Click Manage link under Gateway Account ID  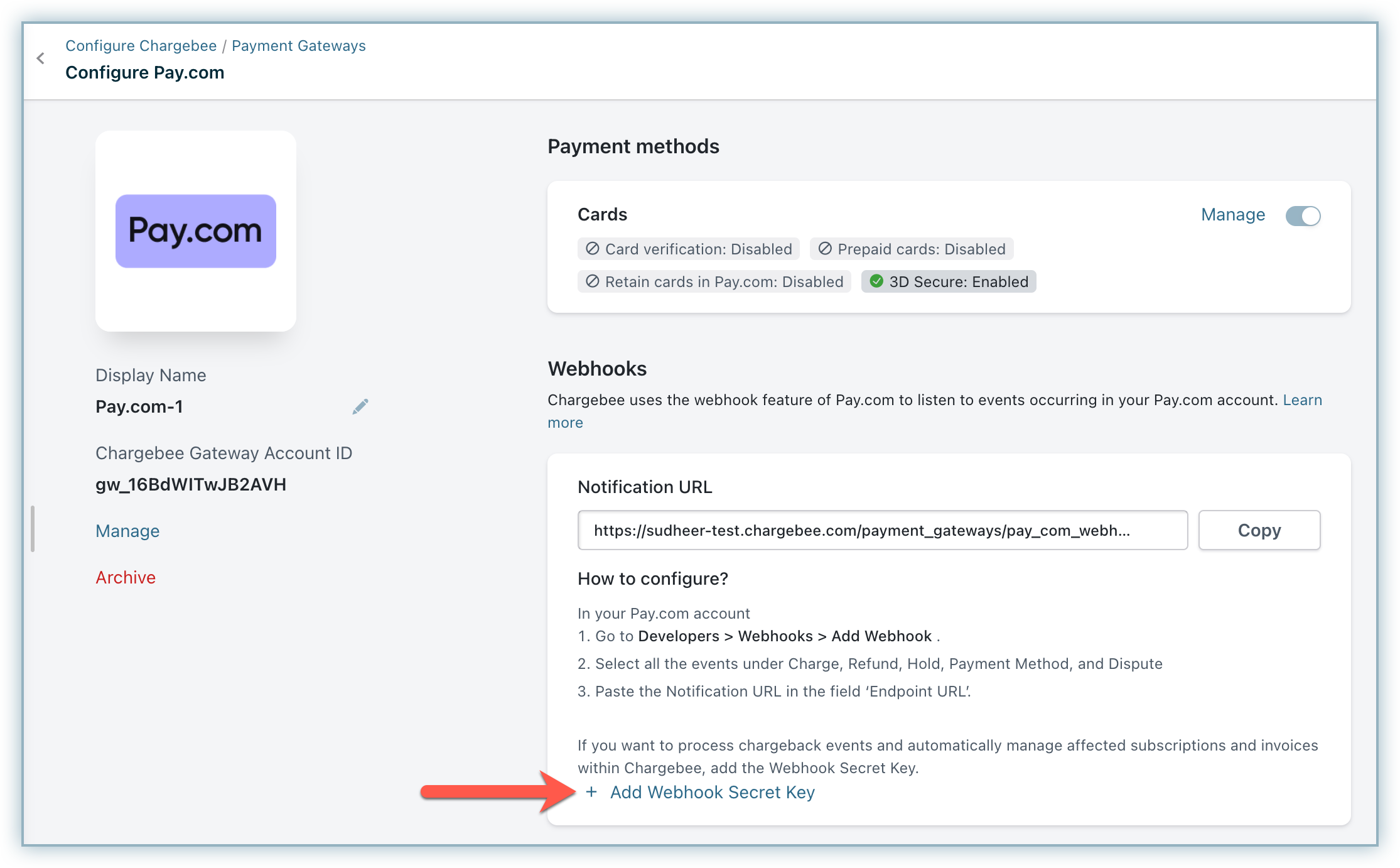coord(127,531)
